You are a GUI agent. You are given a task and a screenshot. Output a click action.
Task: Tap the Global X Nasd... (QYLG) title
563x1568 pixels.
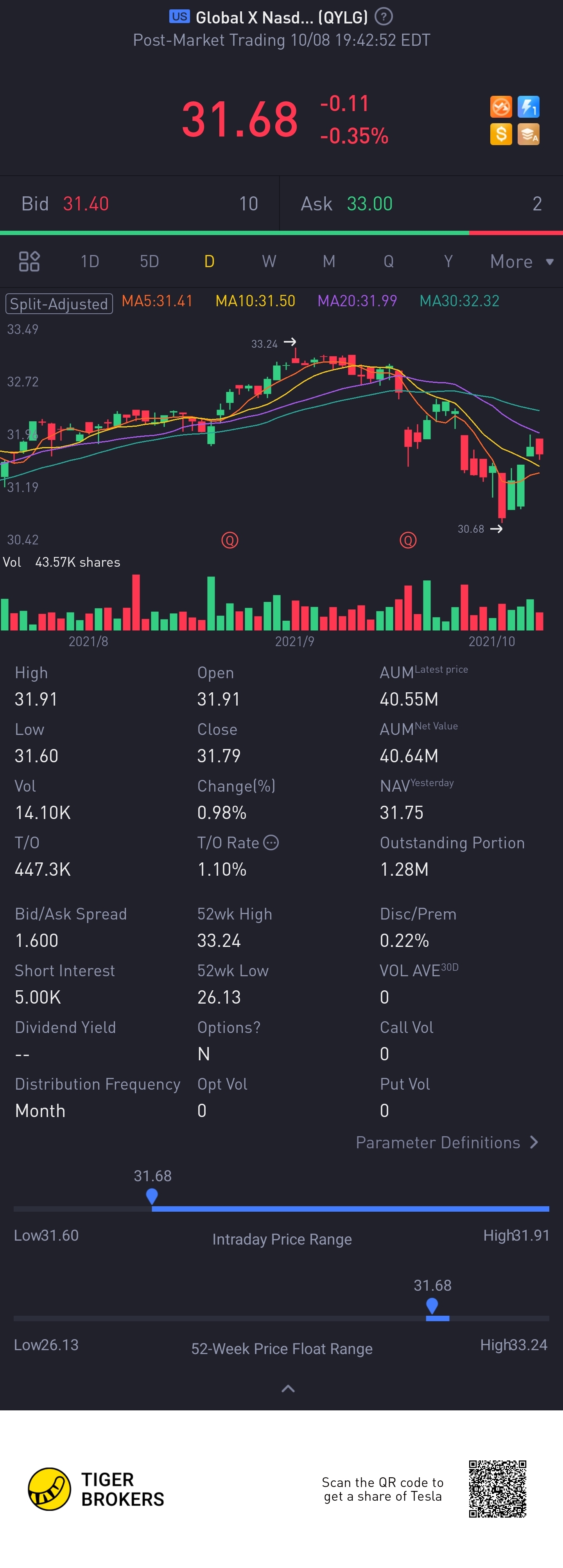pyautogui.click(x=282, y=17)
